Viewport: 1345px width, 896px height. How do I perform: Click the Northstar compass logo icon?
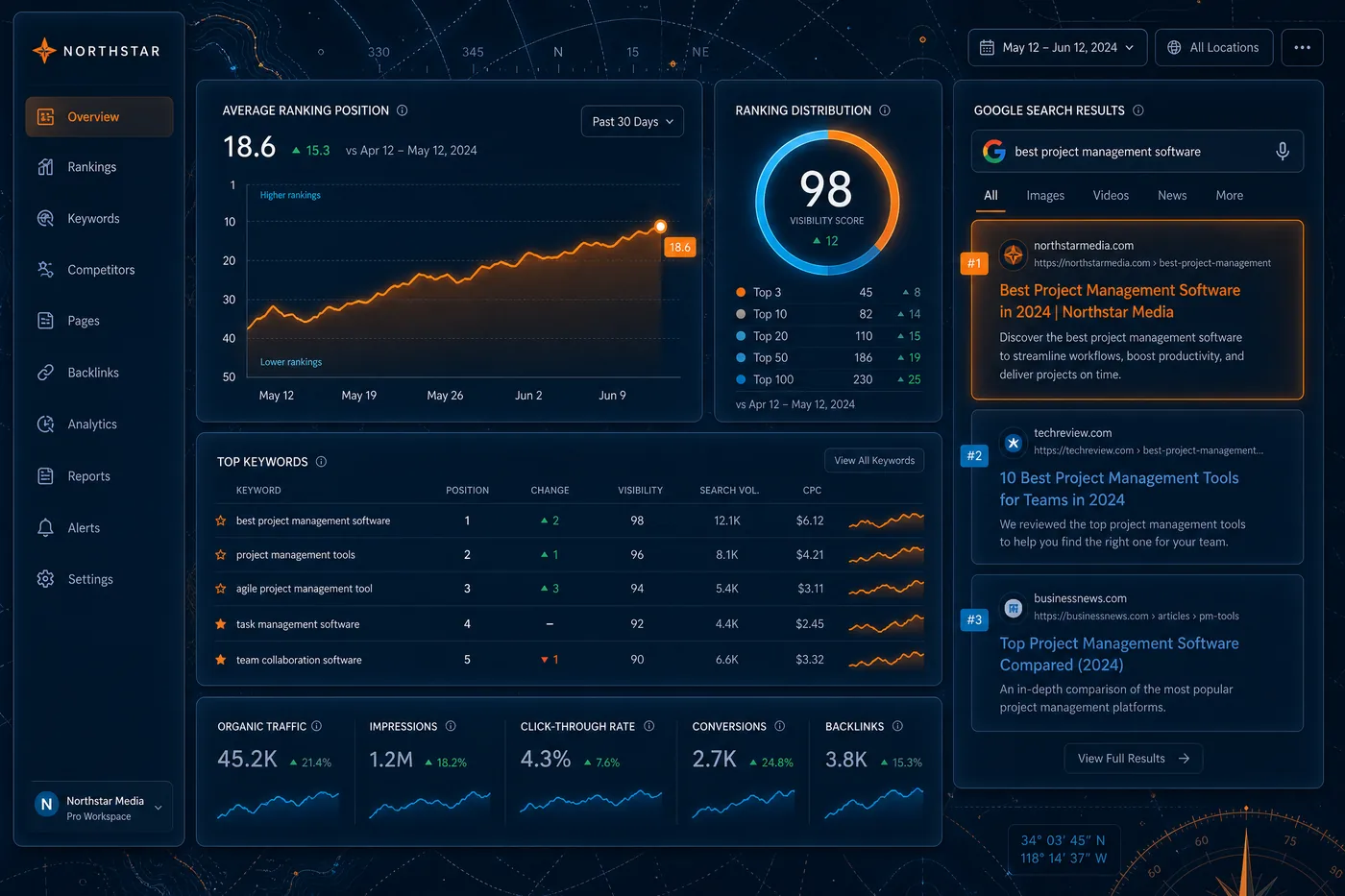coord(44,51)
